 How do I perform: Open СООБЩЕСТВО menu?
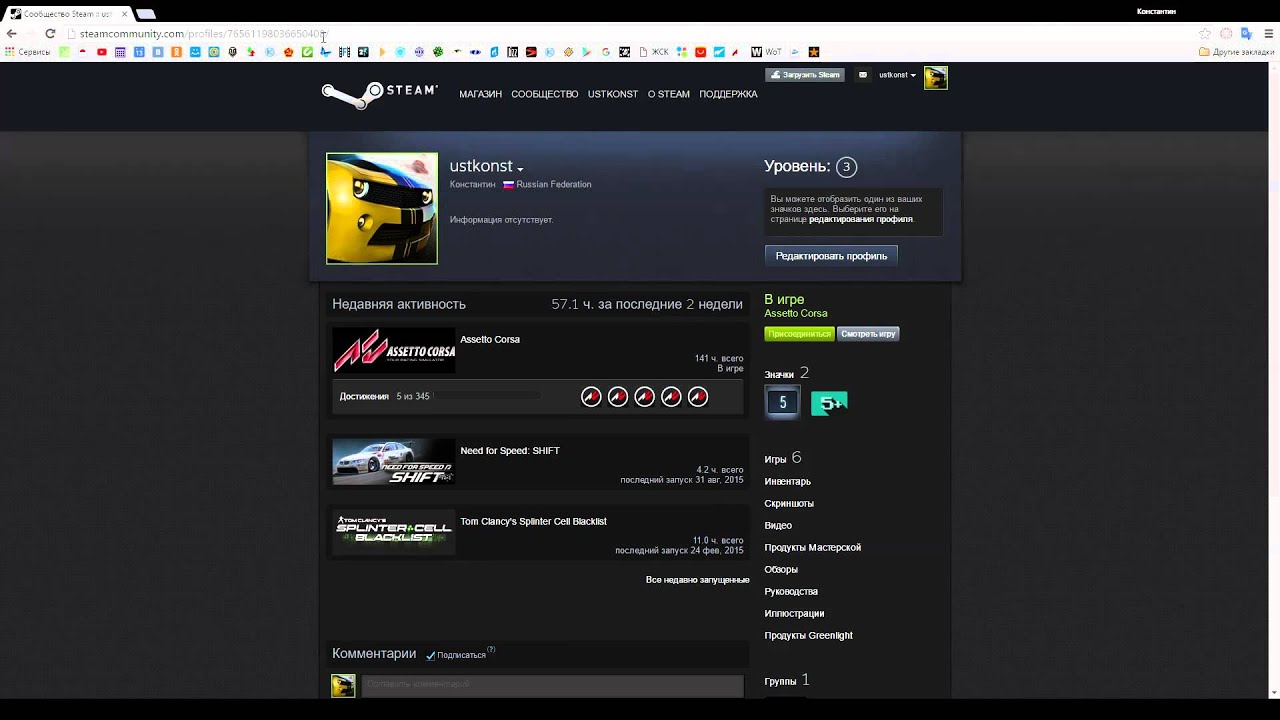click(x=544, y=94)
